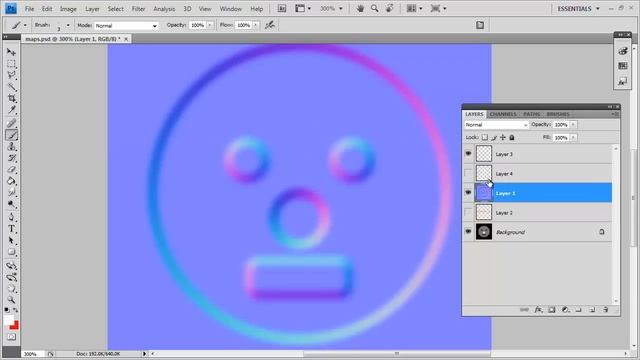Open the Filter menu
640x360 pixels.
(x=138, y=9)
